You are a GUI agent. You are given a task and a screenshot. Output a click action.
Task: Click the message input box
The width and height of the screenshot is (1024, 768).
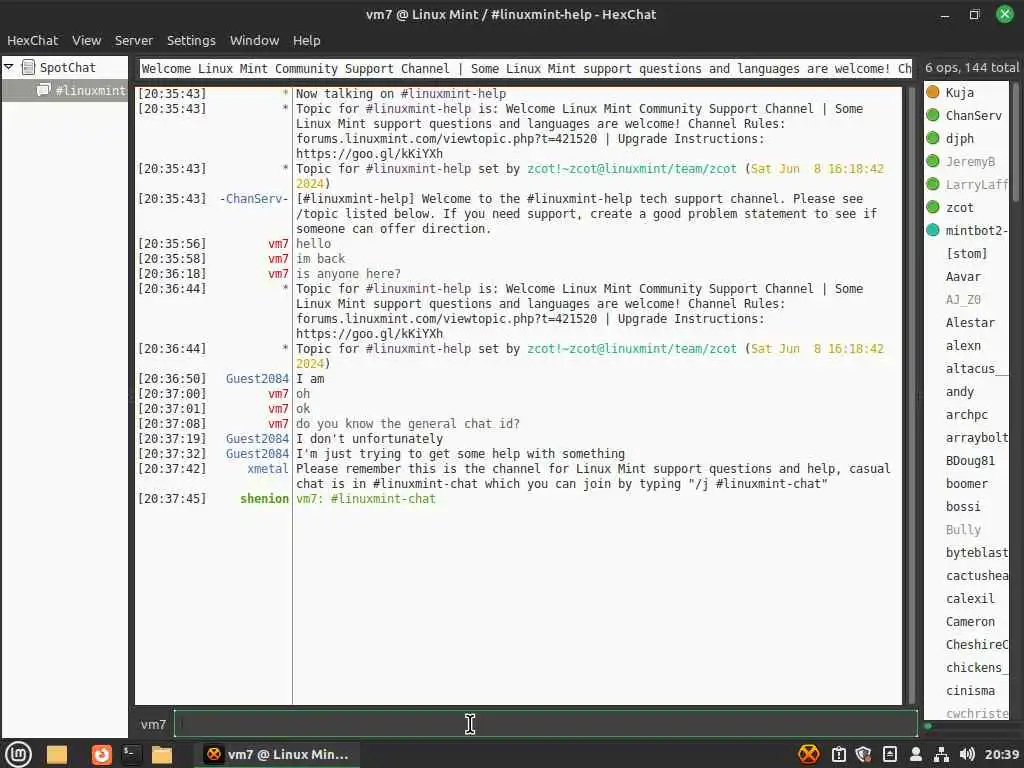545,724
